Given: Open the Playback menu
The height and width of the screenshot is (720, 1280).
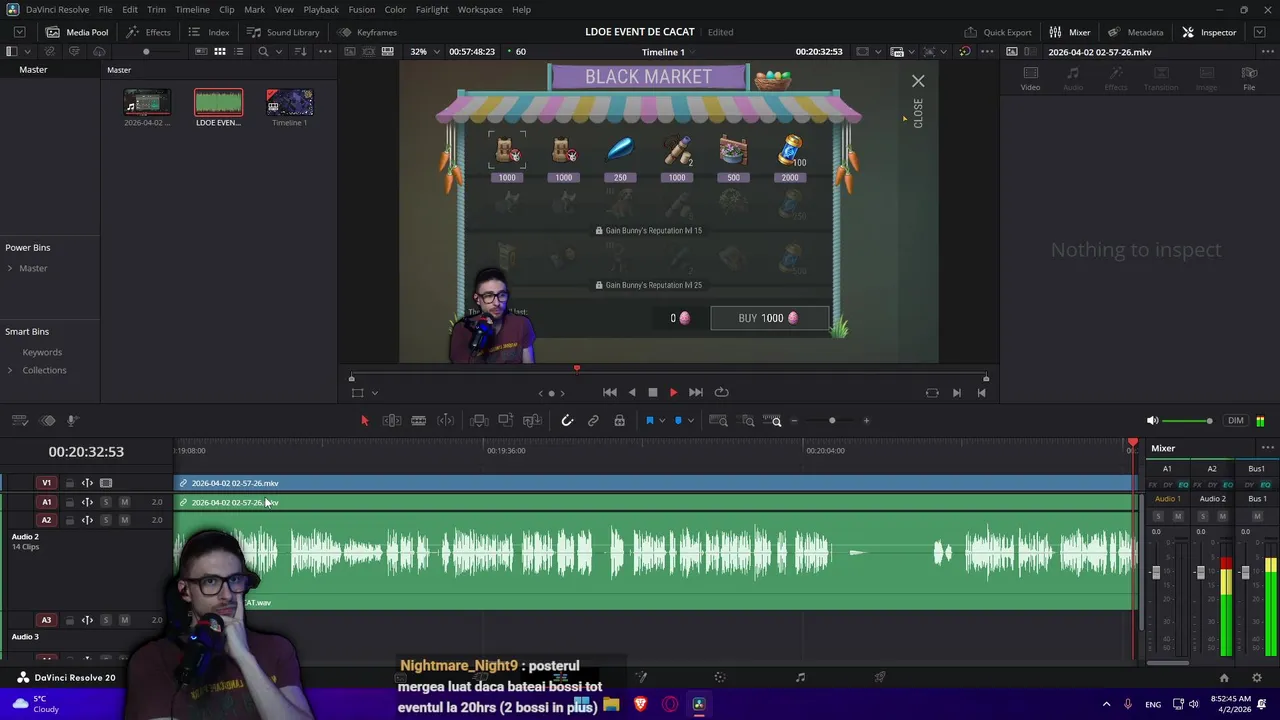Looking at the screenshot, I should point(321,9).
